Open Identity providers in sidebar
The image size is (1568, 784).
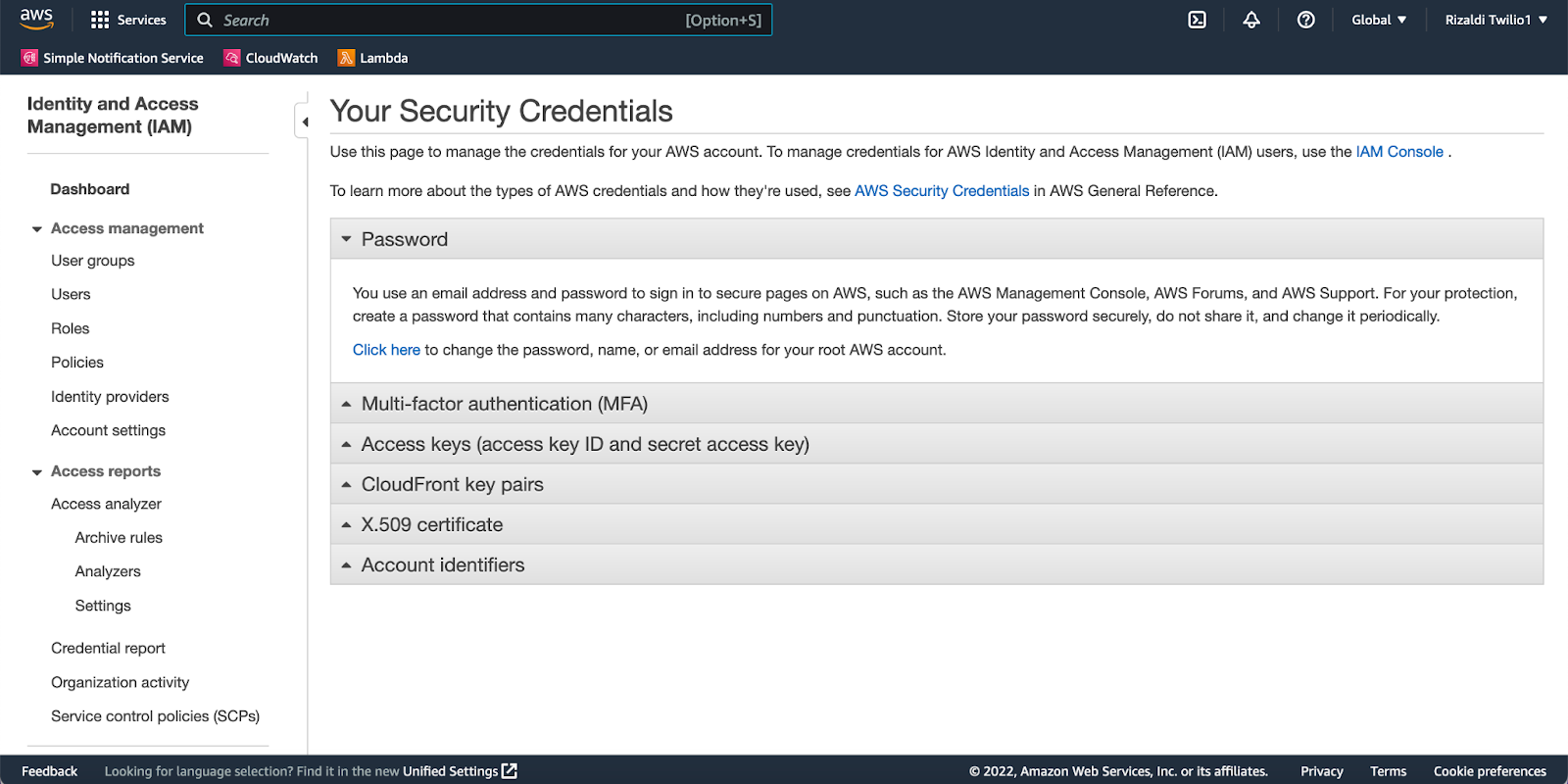(x=110, y=397)
